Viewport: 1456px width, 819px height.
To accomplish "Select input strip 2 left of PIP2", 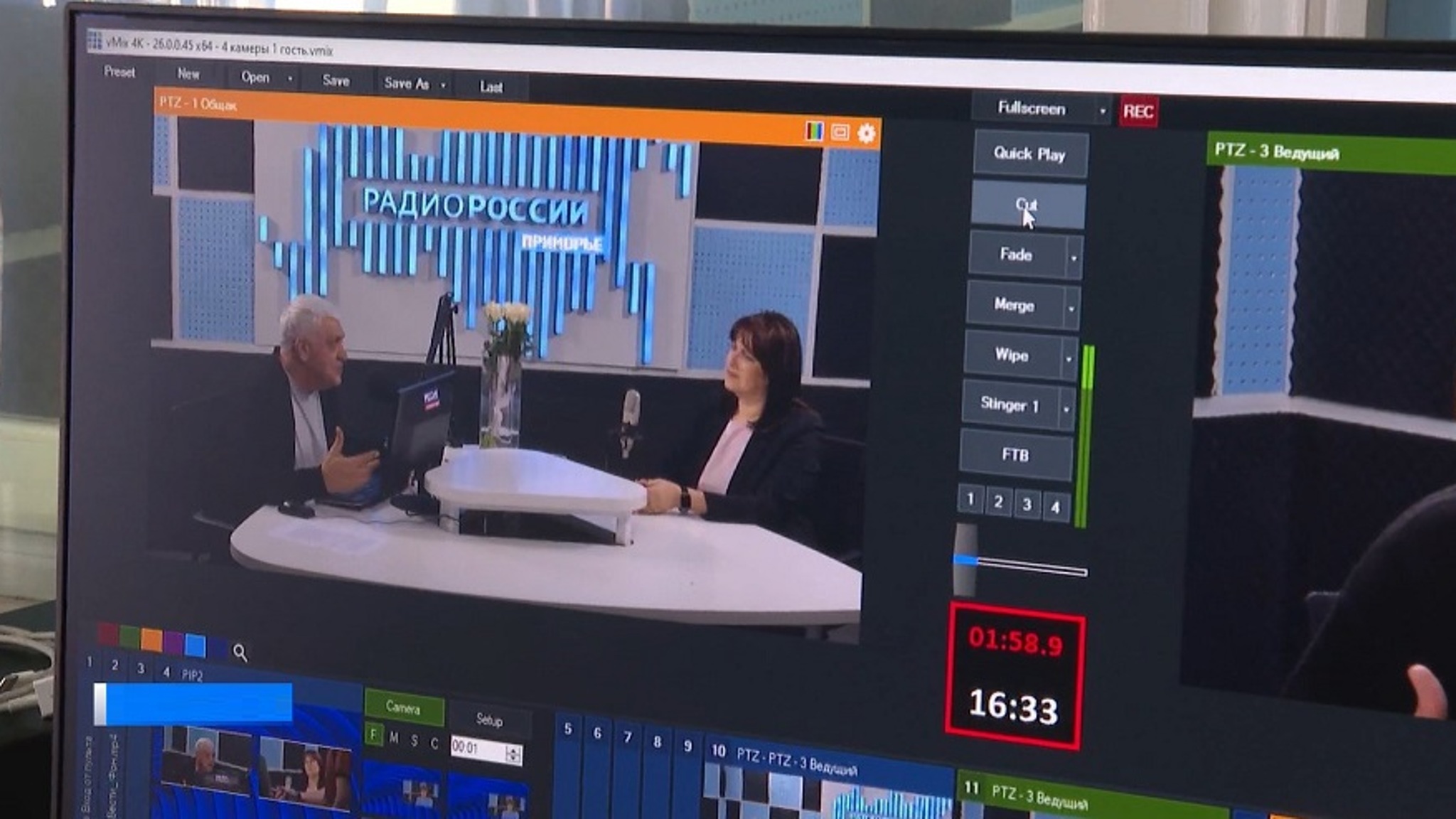I will click(114, 665).
